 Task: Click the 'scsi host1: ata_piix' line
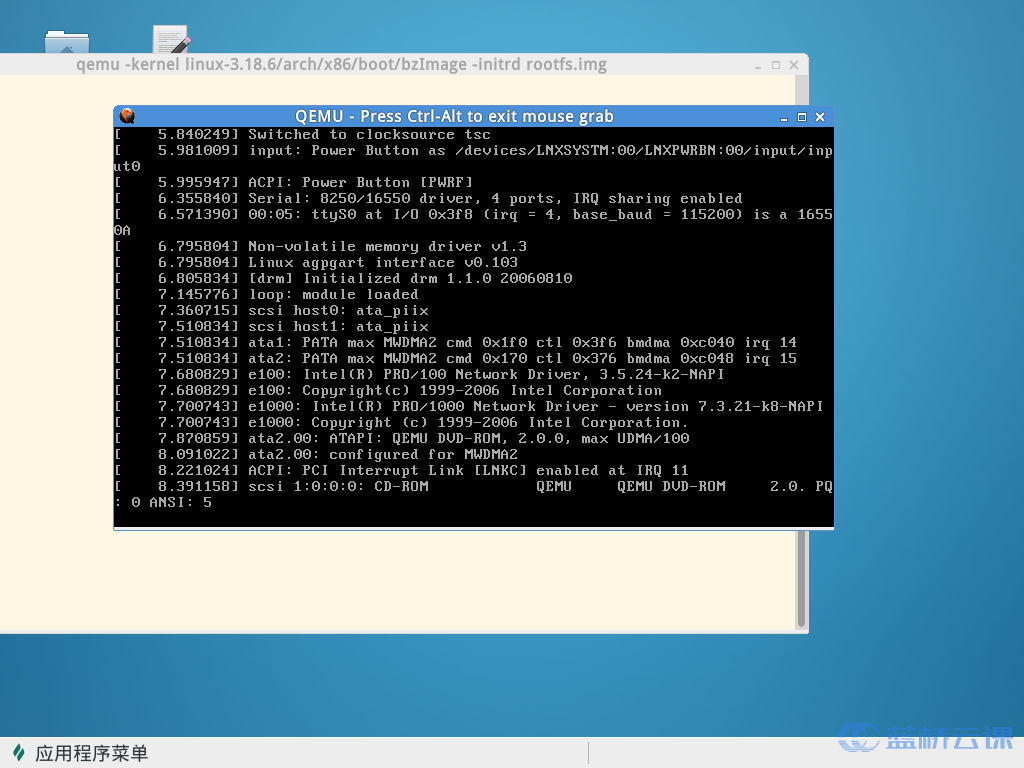272,327
